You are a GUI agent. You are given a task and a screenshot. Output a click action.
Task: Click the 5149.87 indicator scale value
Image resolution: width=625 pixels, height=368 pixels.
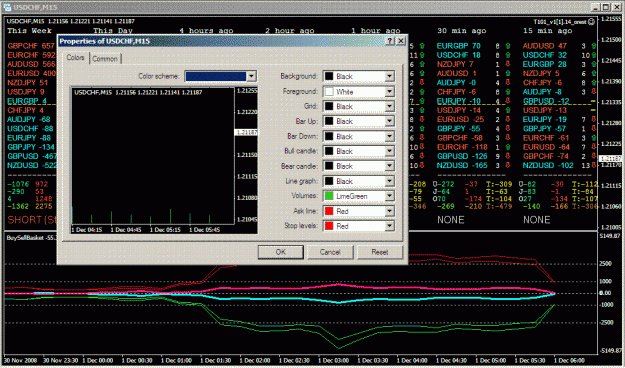click(x=610, y=236)
